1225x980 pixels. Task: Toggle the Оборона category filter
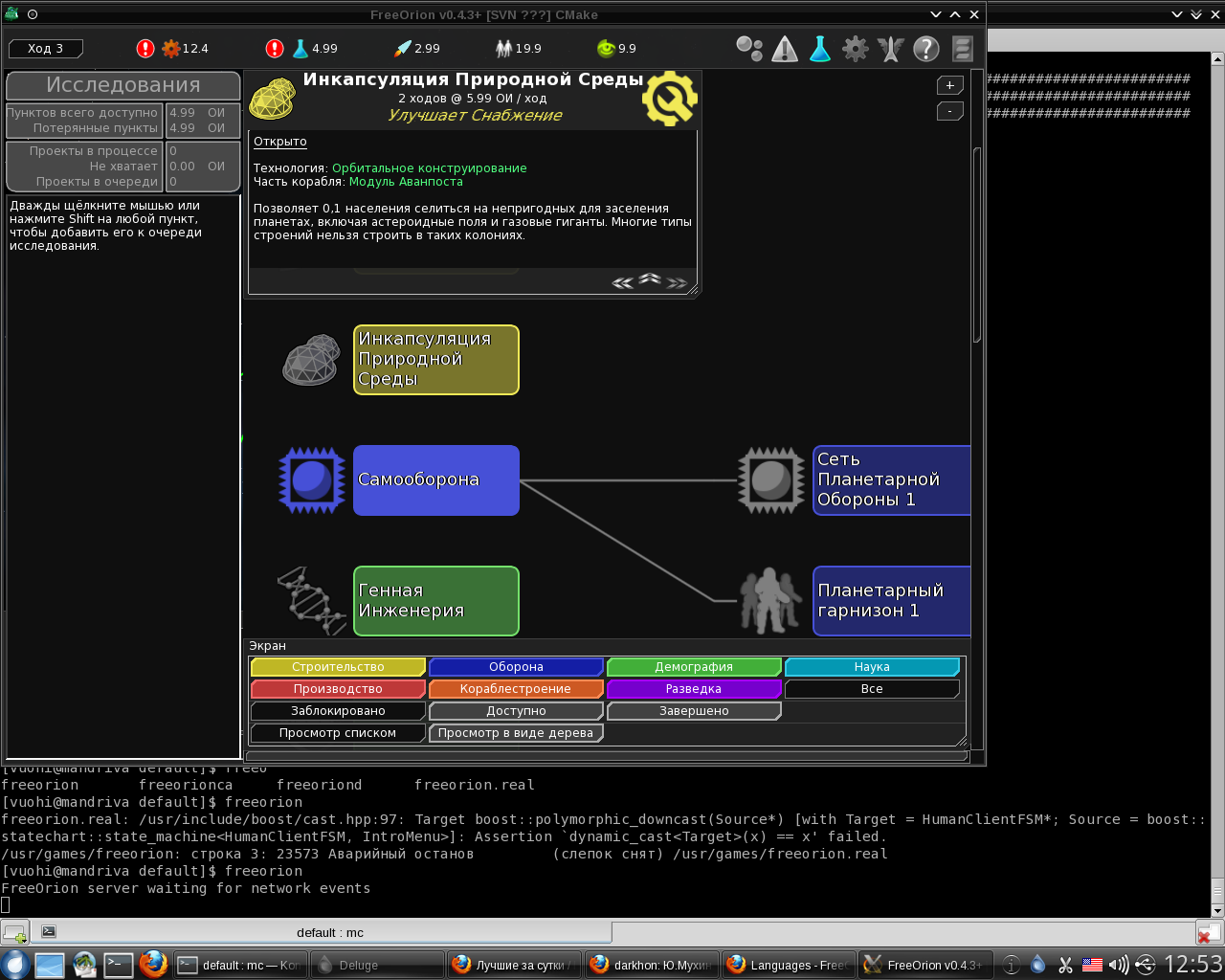tap(516, 667)
